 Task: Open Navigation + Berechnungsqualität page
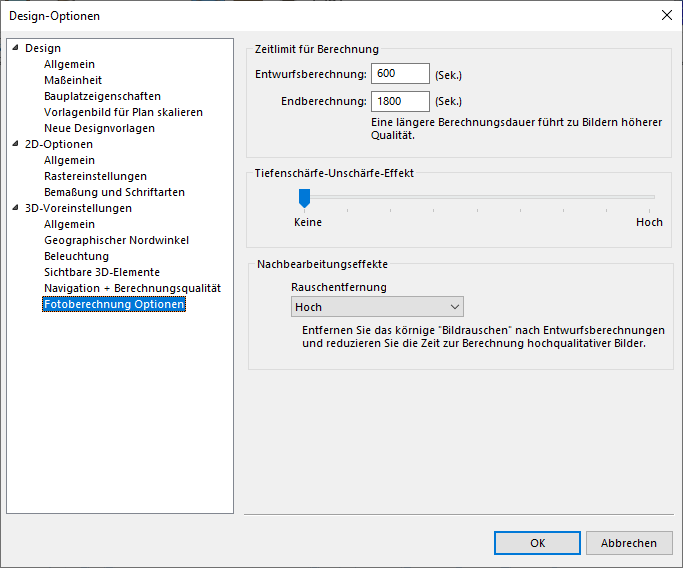click(132, 288)
